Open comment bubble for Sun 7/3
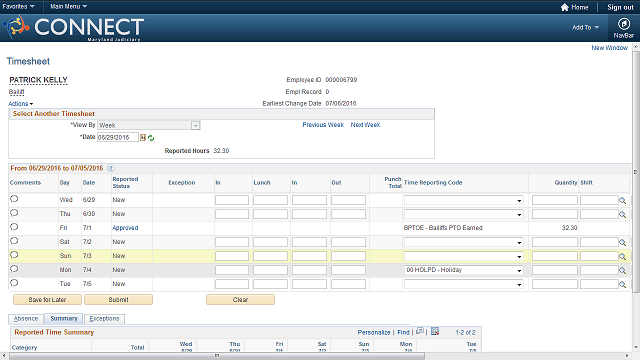The height and width of the screenshot is (360, 640). coord(14,255)
